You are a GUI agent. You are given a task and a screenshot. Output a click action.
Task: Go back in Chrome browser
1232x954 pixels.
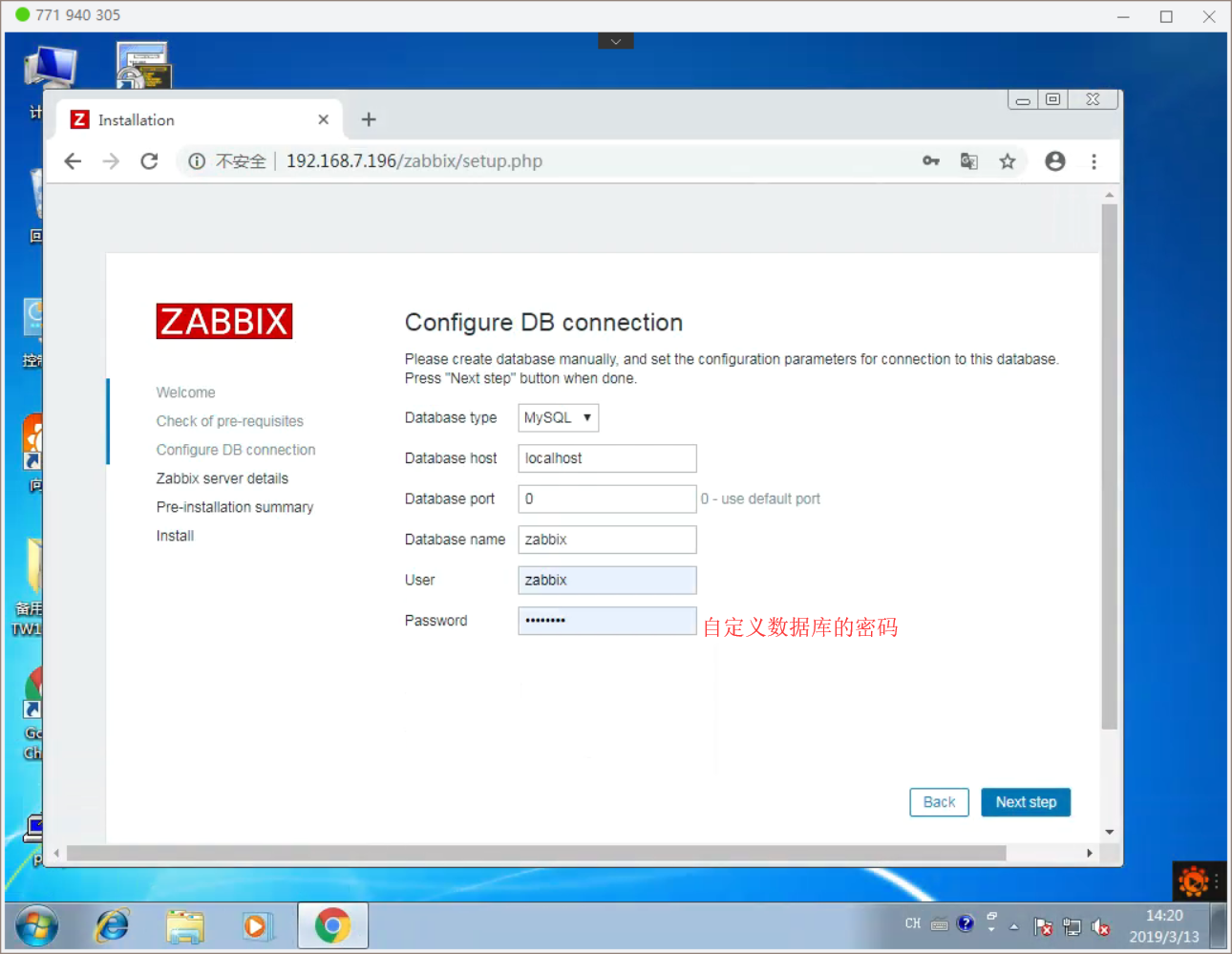coord(73,161)
